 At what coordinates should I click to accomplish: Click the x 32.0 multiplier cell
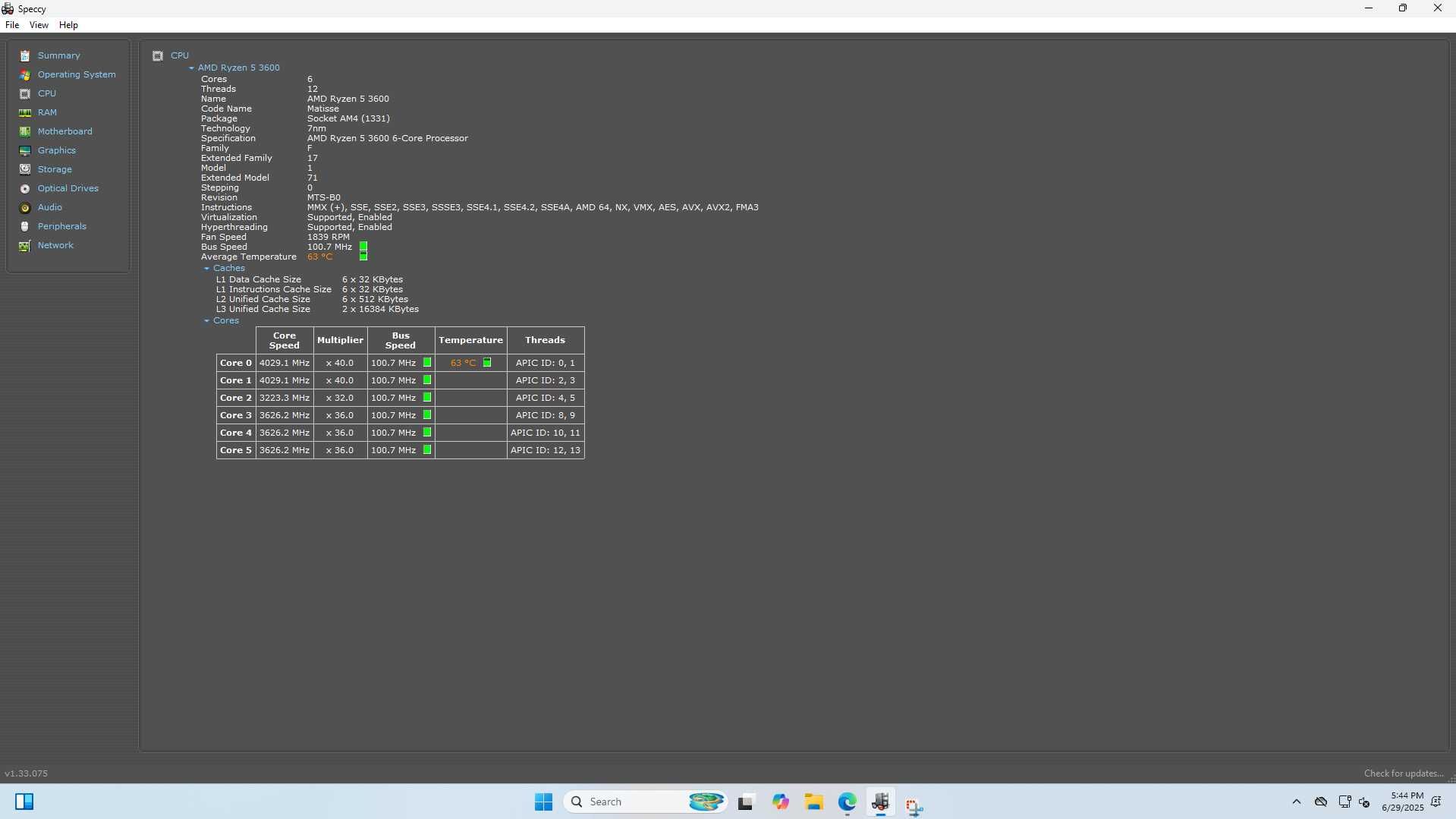pos(340,398)
